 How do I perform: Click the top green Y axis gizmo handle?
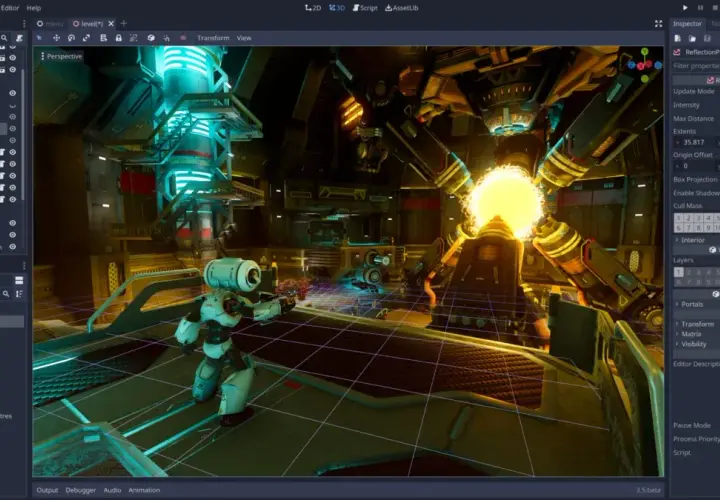tap(645, 51)
